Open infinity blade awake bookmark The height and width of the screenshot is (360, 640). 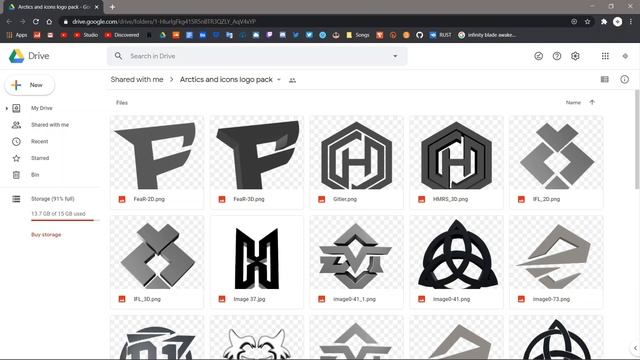point(487,35)
